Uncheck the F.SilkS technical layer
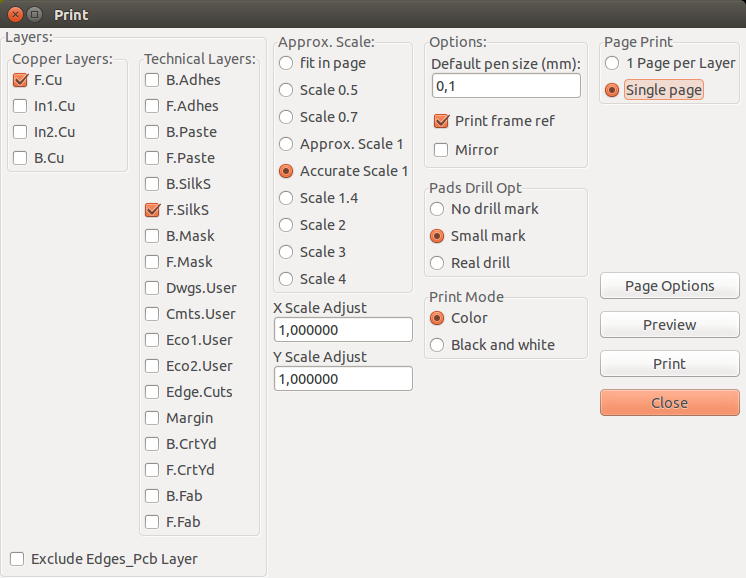This screenshot has height=578, width=746. click(x=153, y=210)
